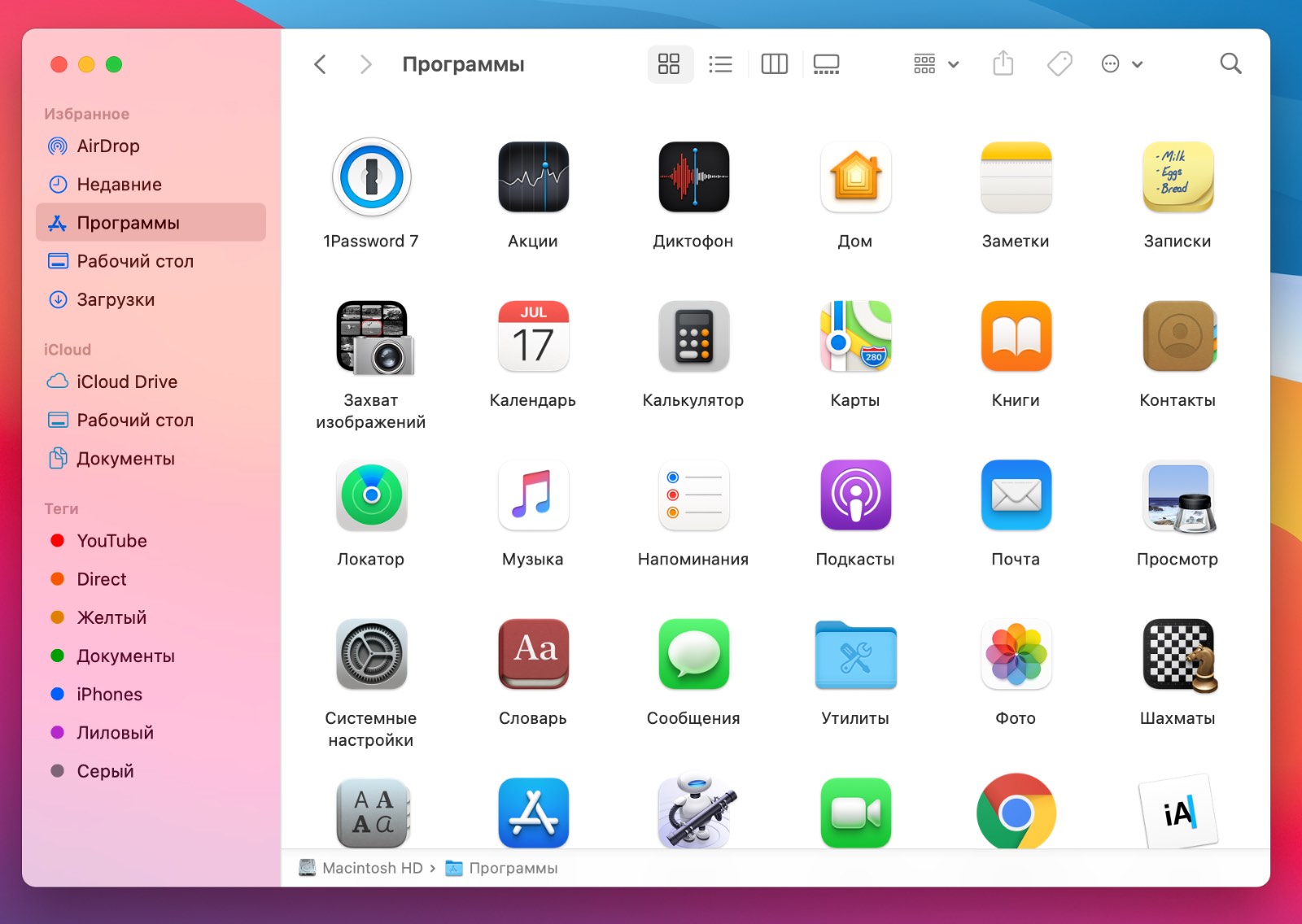Select the Карты maps app icon
The width and height of the screenshot is (1302, 924).
(x=855, y=337)
